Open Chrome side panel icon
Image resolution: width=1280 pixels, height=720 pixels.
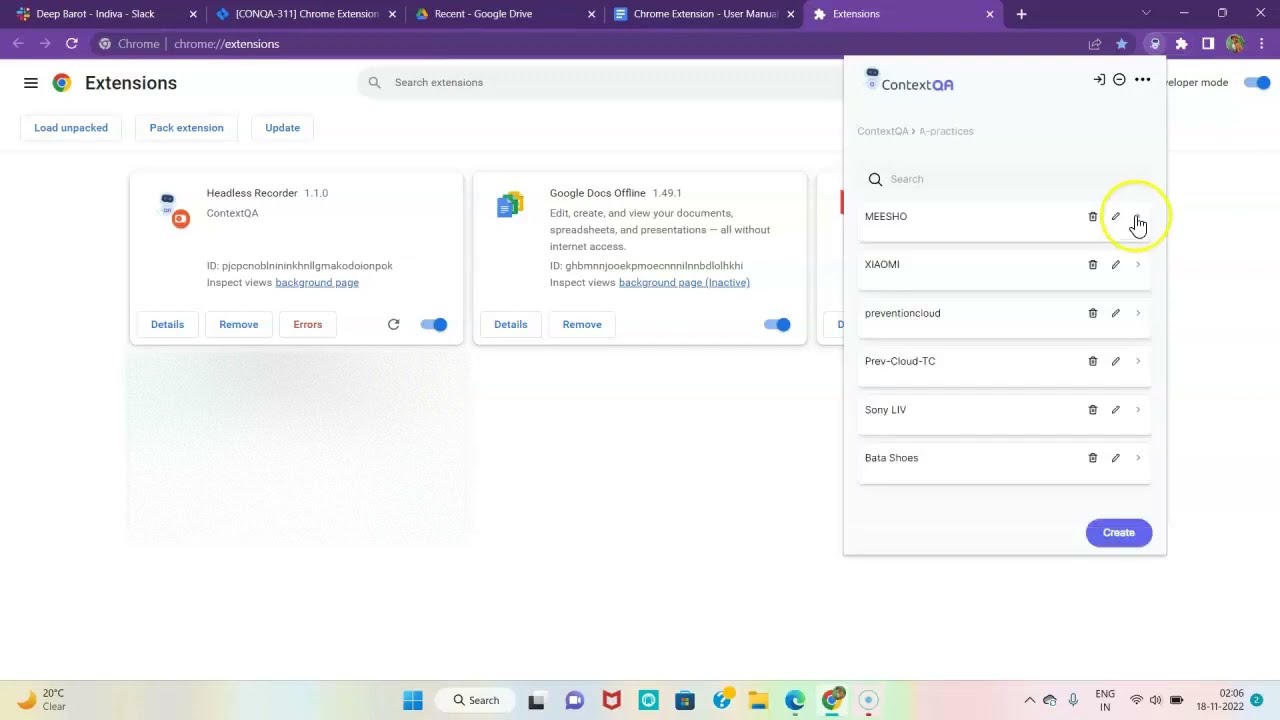[x=1208, y=44]
